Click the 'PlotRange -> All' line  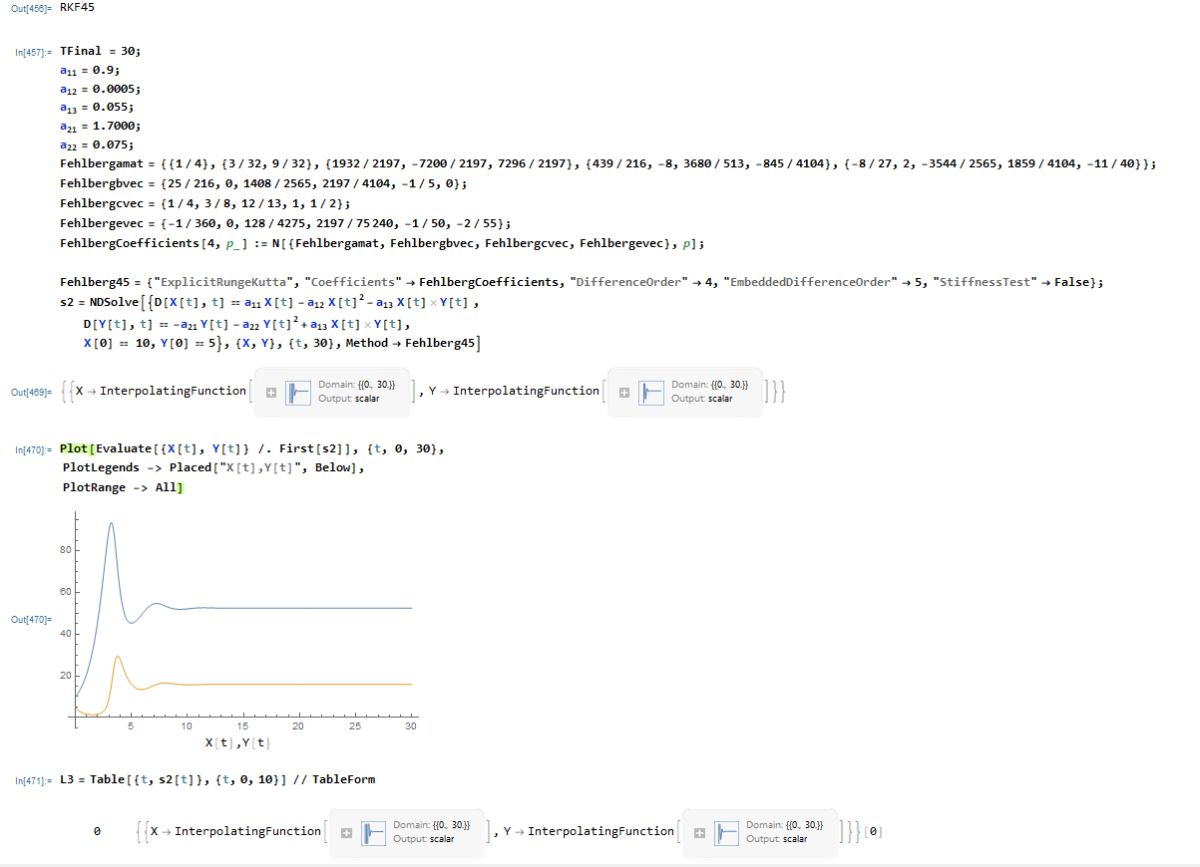(x=123, y=488)
